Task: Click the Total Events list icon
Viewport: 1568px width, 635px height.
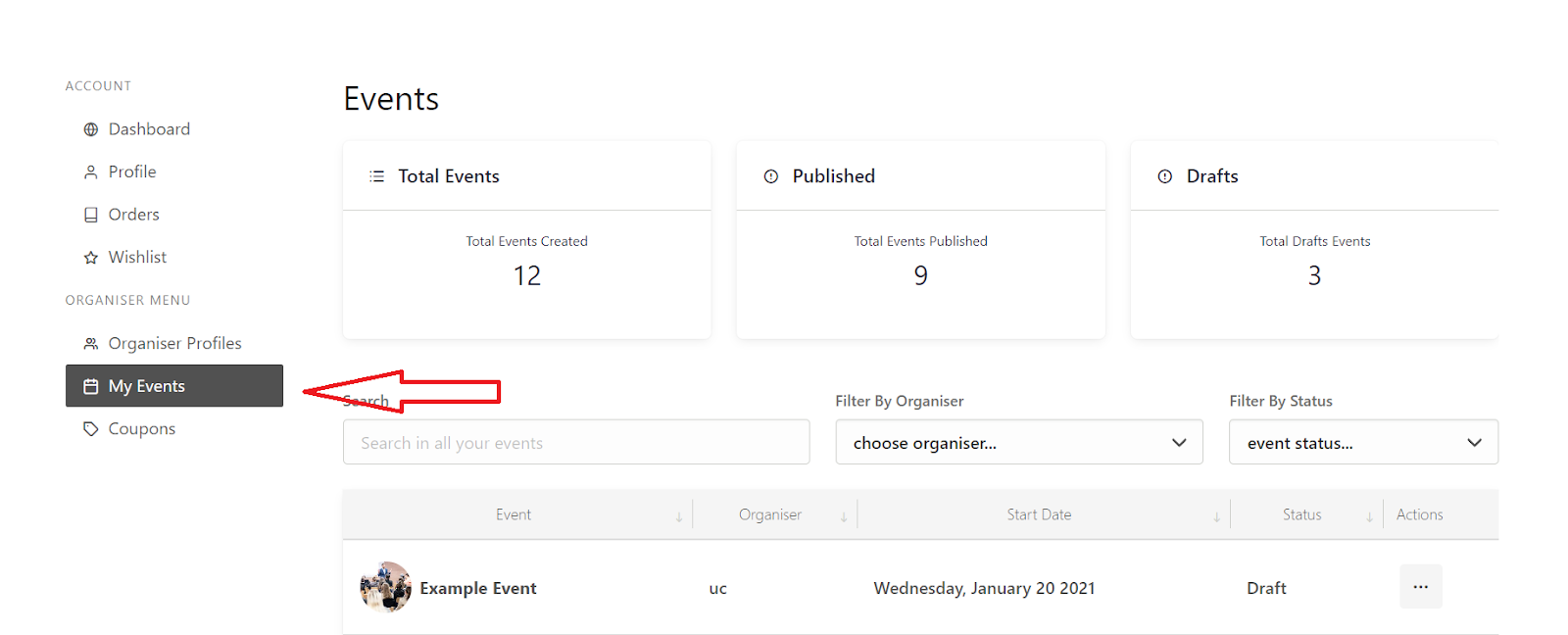Action: click(x=376, y=176)
